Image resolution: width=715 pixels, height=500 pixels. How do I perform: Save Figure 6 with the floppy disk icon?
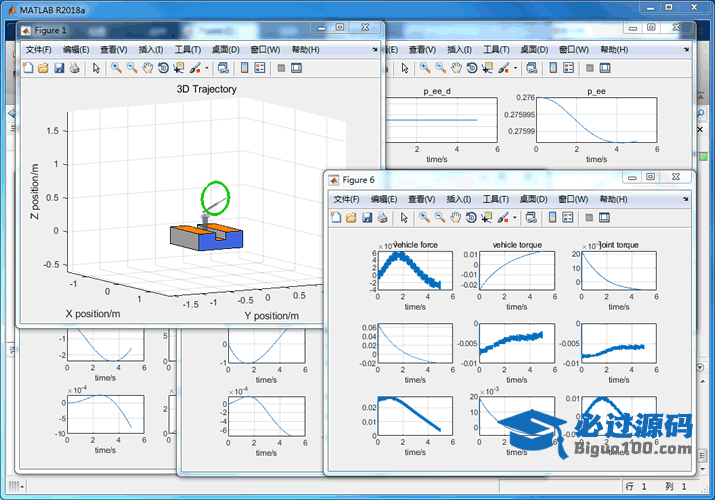pos(367,217)
